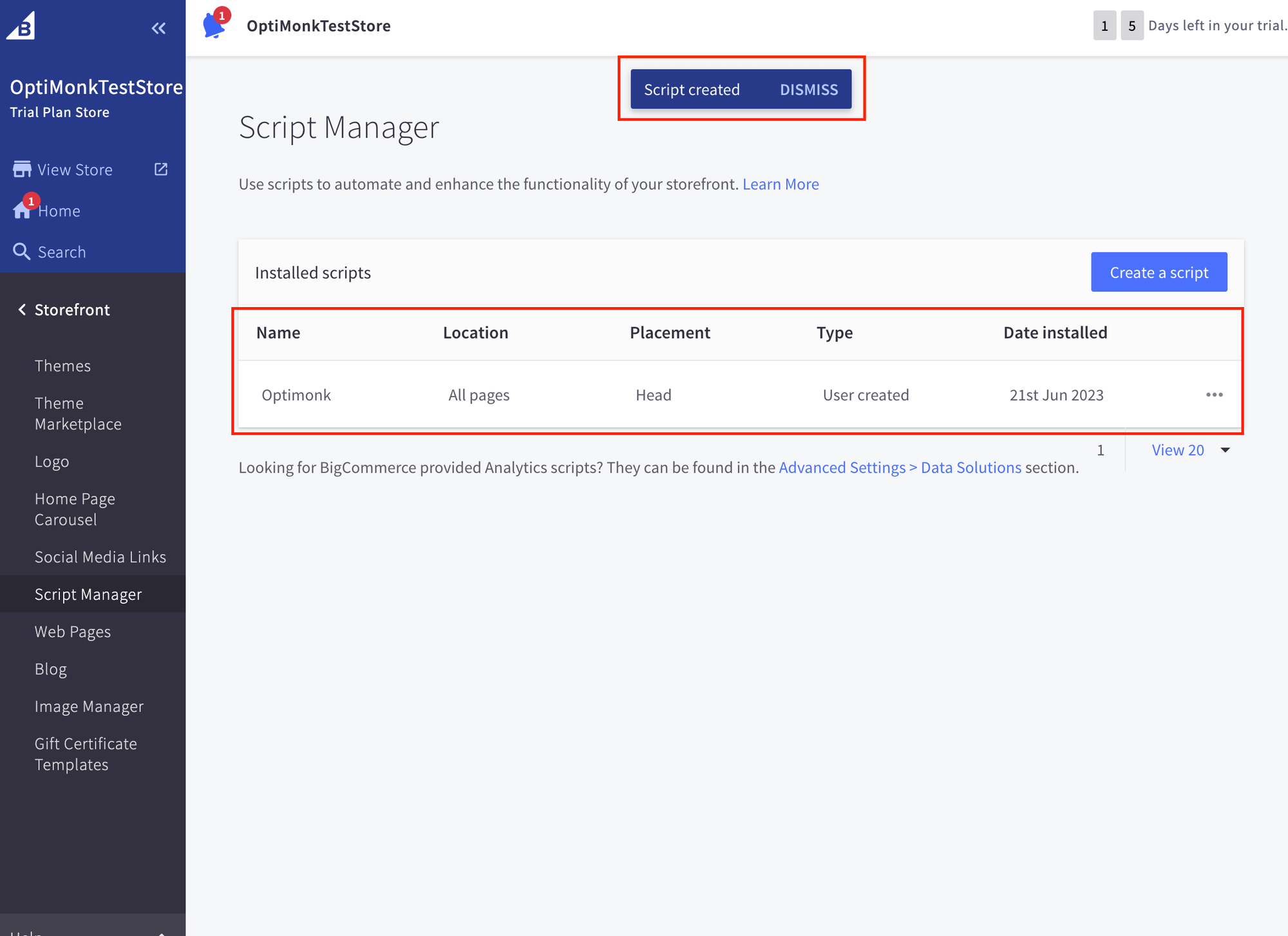The image size is (1288, 936).
Task: Click the OptiMonkTestStore name in sidebar
Action: [x=97, y=87]
